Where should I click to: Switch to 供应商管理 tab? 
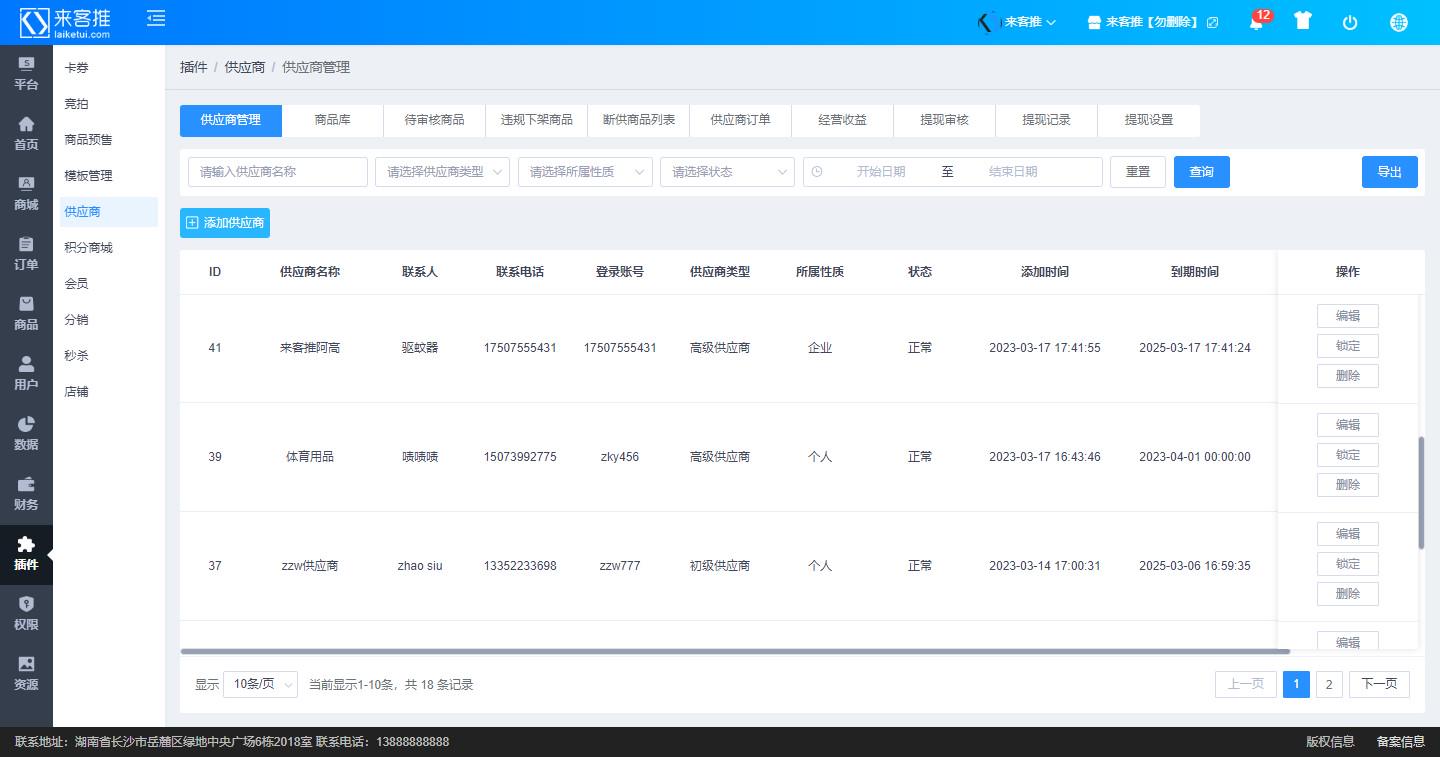(x=230, y=120)
